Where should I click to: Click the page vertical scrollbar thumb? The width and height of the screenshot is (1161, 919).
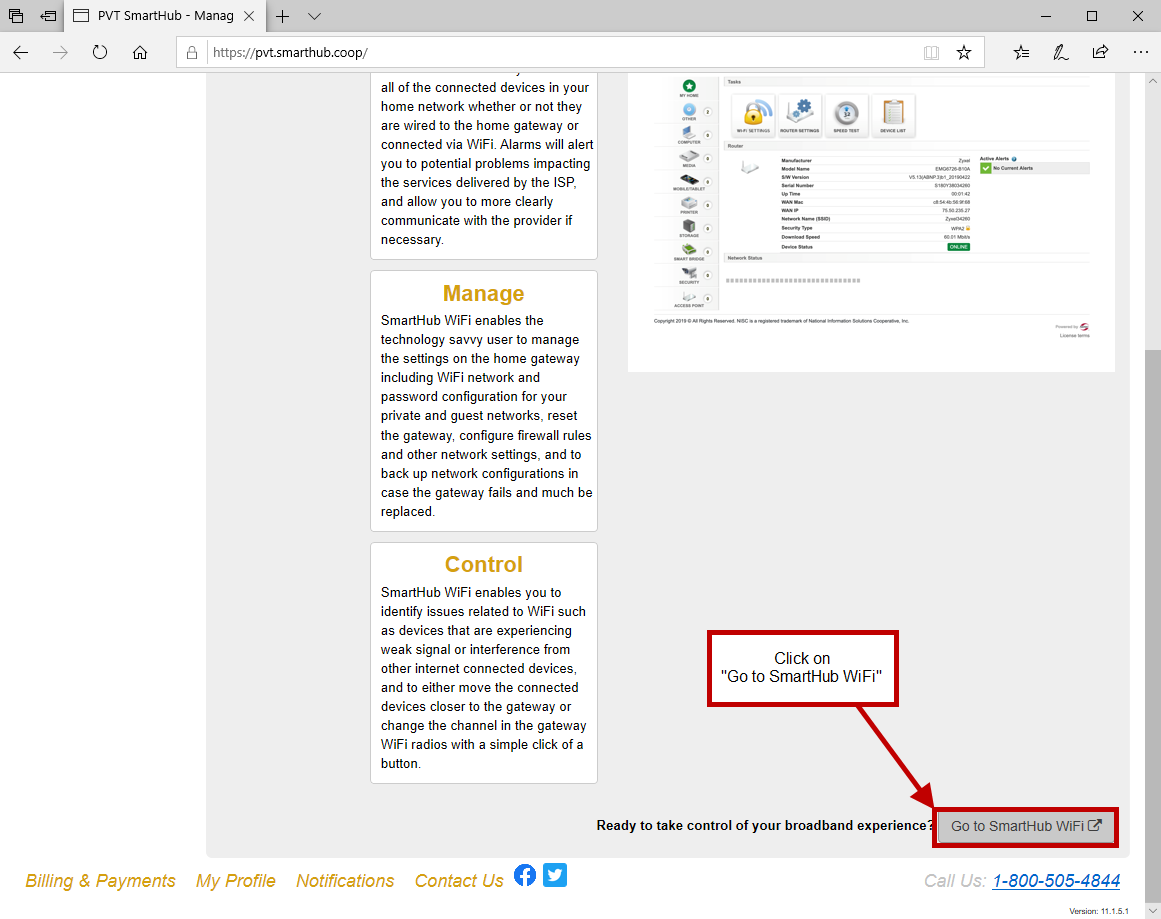(1153, 624)
